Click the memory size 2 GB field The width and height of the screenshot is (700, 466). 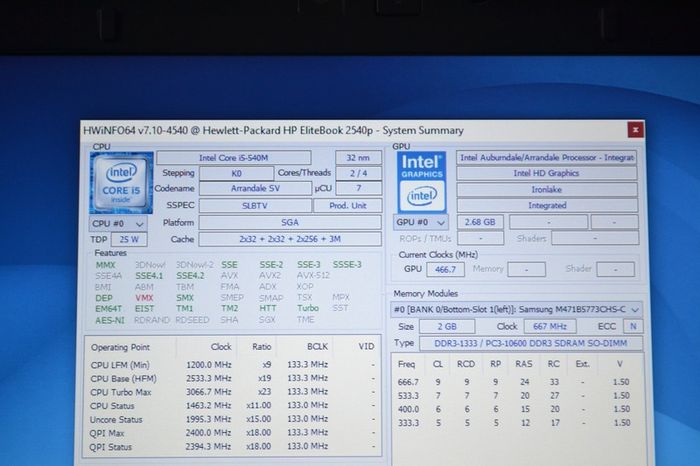tap(447, 326)
